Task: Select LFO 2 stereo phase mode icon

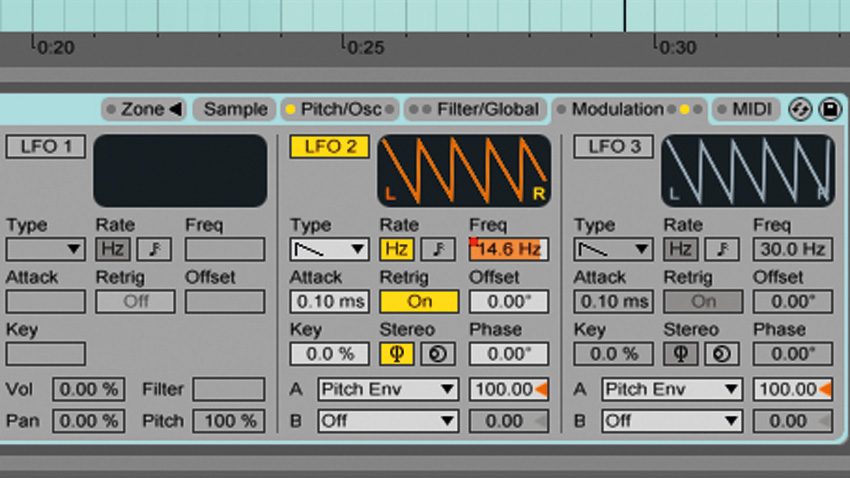Action: [x=397, y=354]
